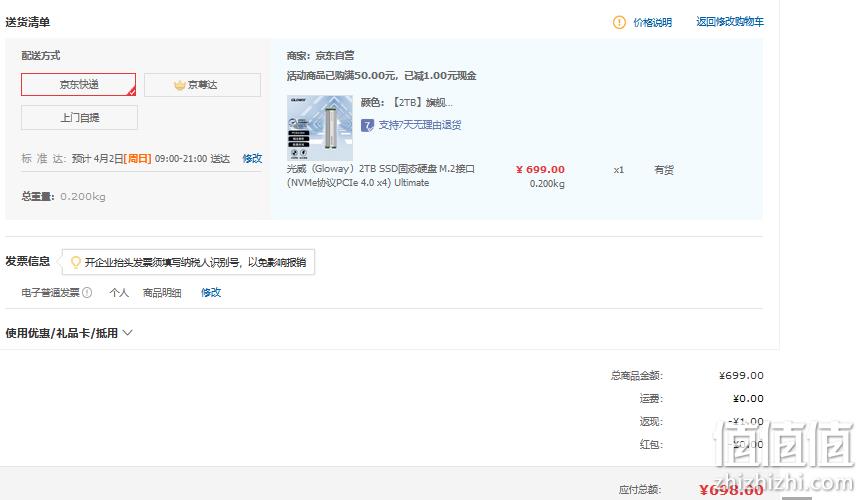The image size is (863, 500).
Task: Modify the delivery time via 修改 link
Action: click(x=252, y=158)
